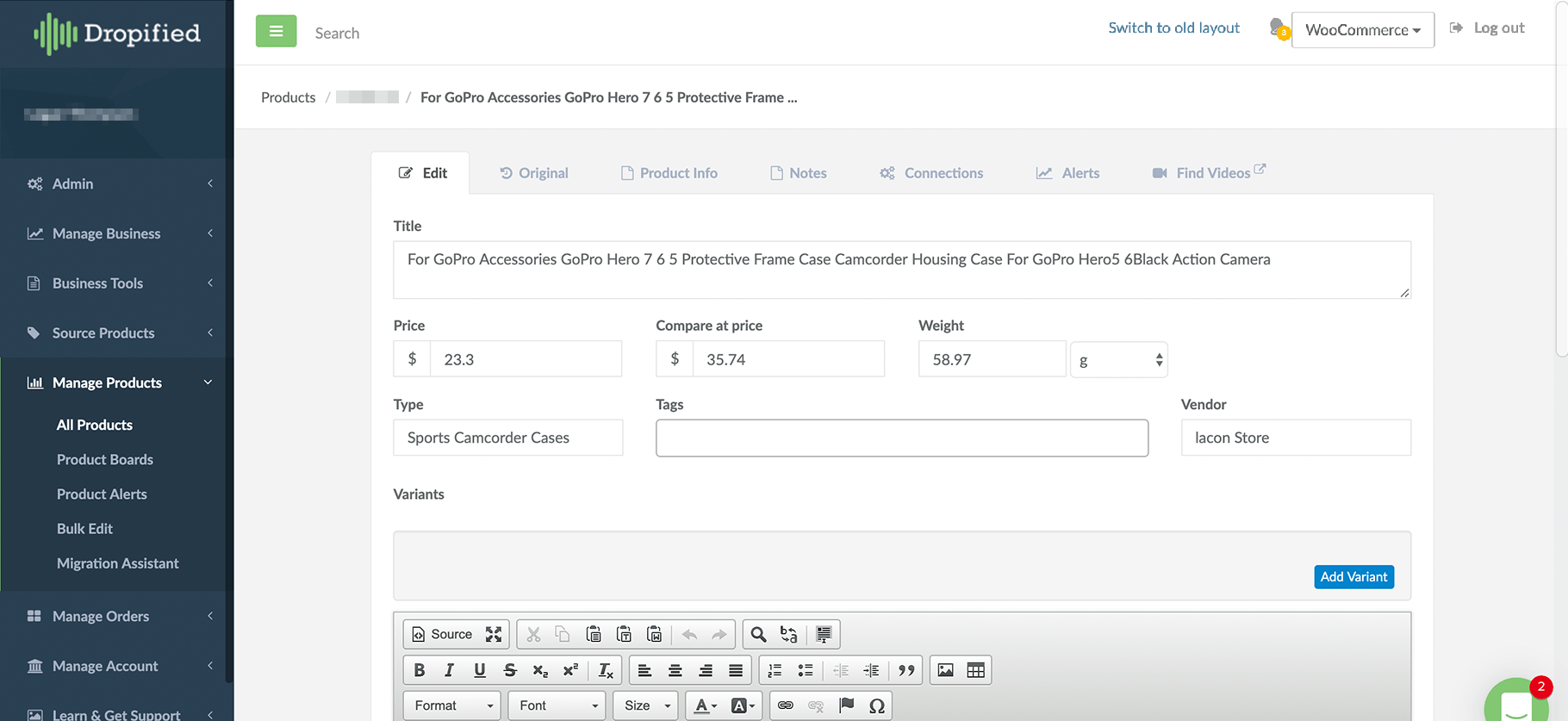
Task: Click the Remove Format icon
Action: (x=606, y=670)
